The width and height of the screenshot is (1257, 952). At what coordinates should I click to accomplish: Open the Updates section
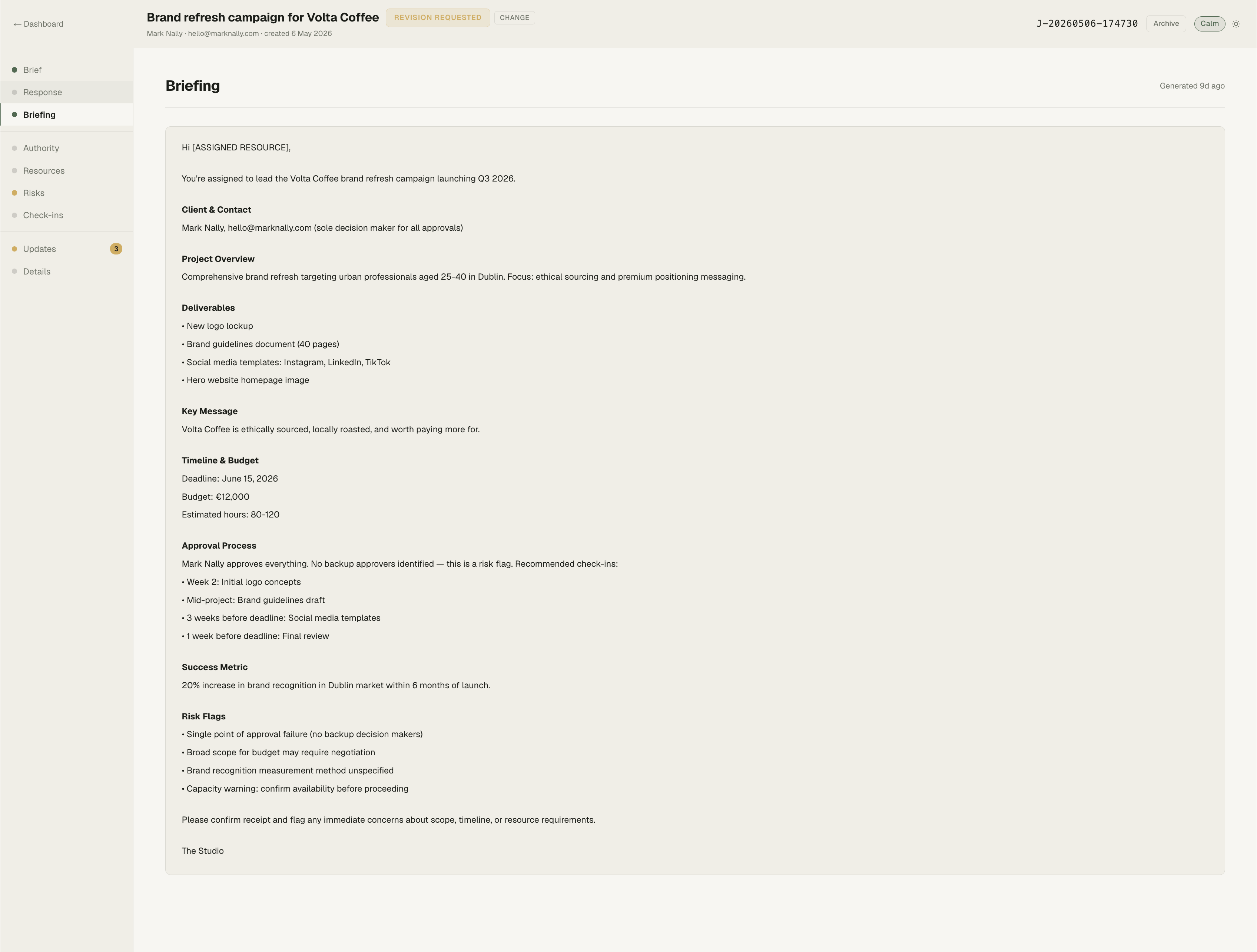coord(66,249)
